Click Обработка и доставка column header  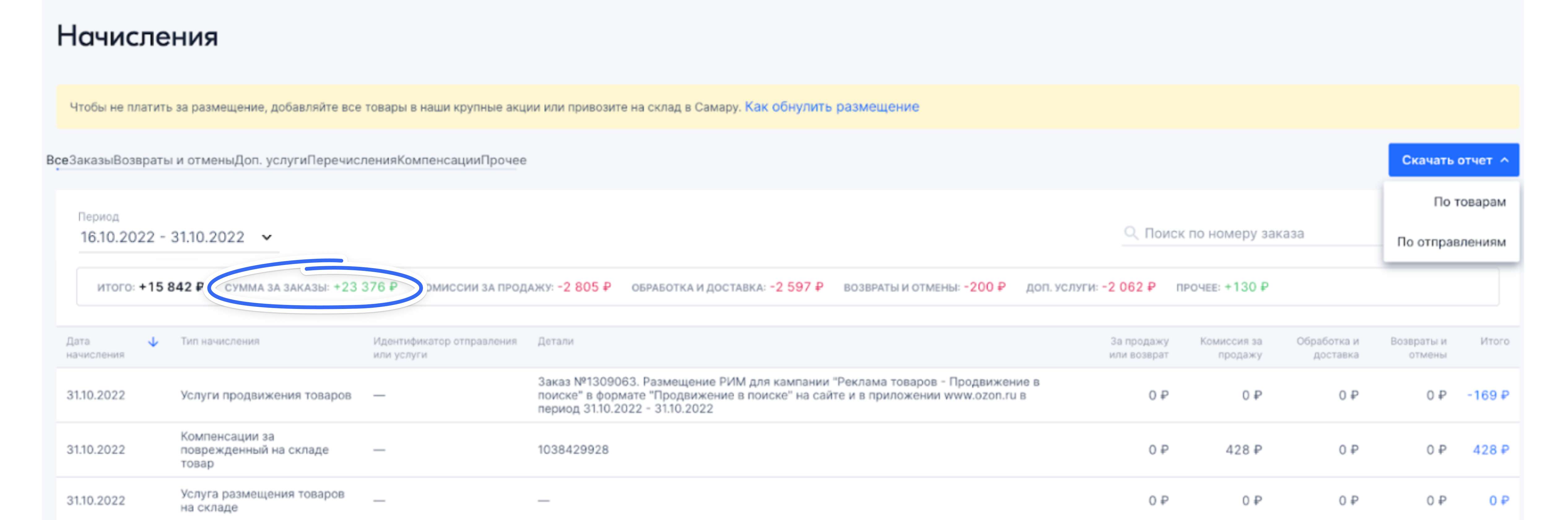coord(1327,348)
